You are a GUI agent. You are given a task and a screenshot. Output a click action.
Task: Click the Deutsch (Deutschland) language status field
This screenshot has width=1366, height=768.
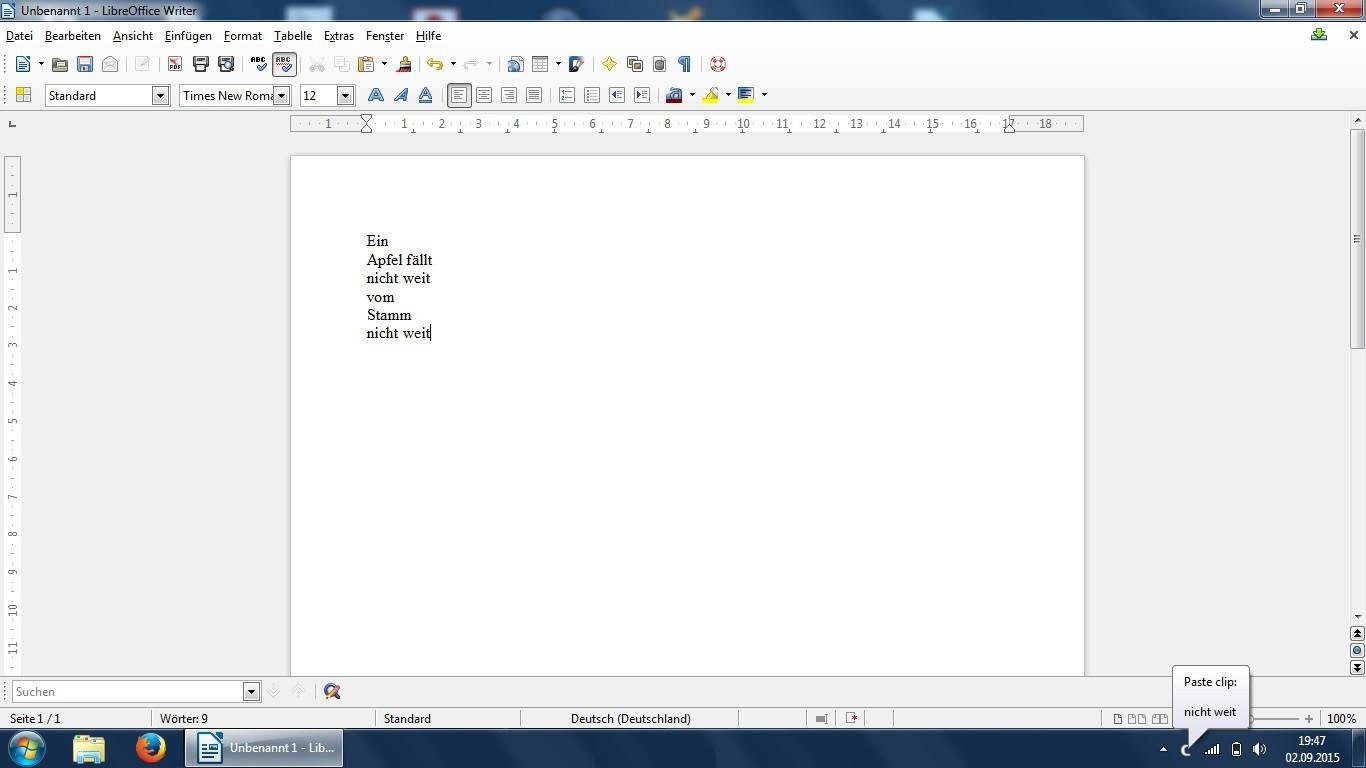(630, 718)
